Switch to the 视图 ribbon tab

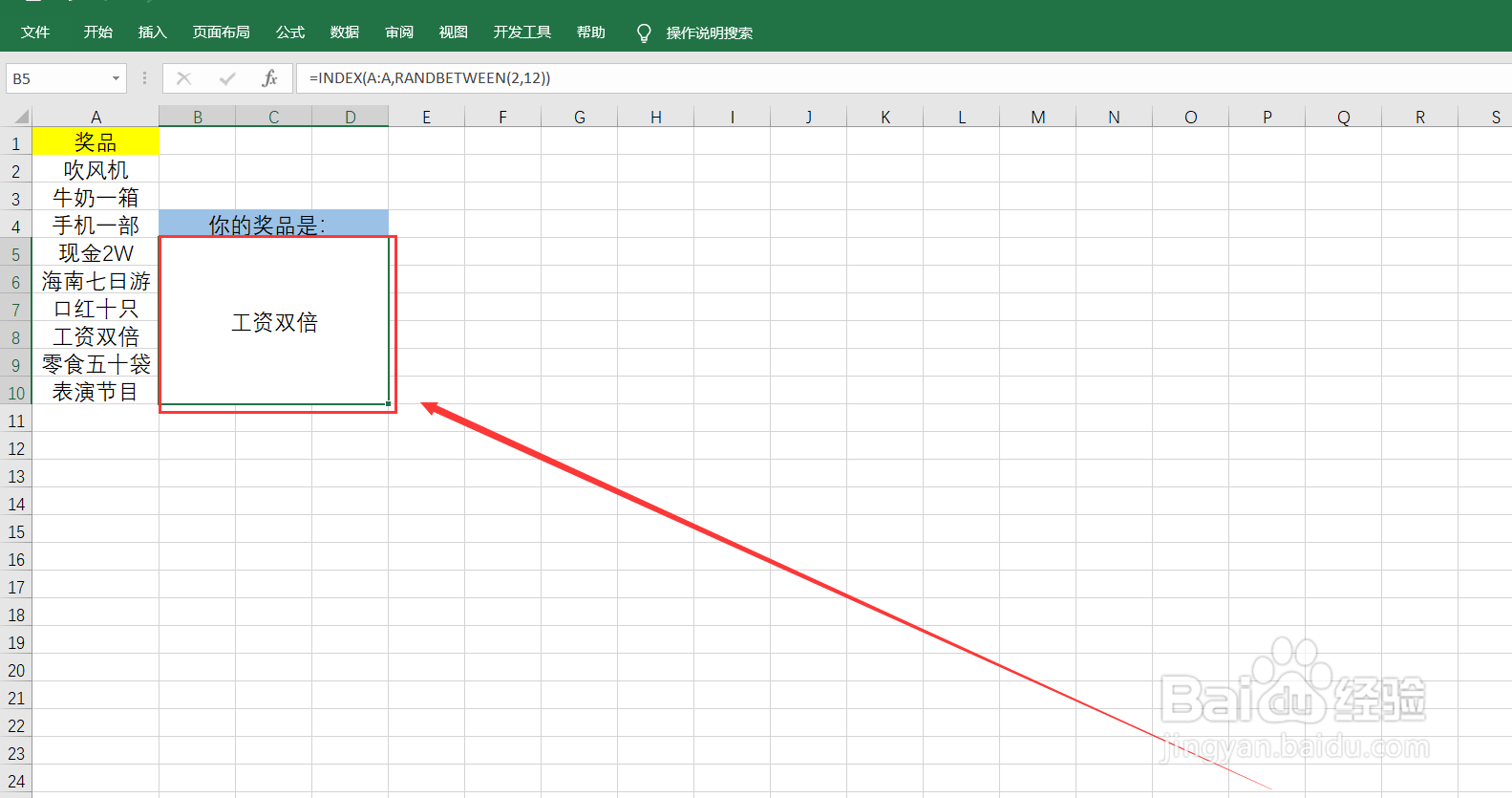pyautogui.click(x=453, y=32)
